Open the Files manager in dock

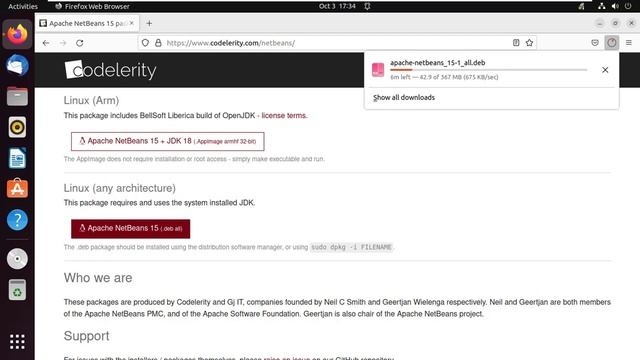coord(17,96)
